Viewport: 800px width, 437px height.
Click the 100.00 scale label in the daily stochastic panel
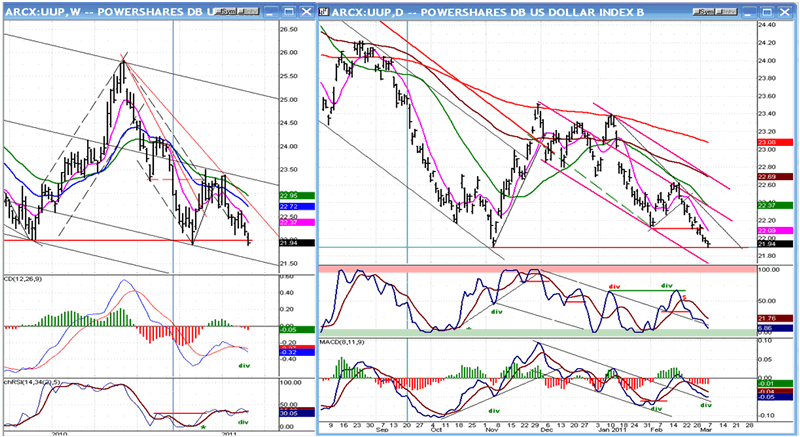[x=769, y=269]
